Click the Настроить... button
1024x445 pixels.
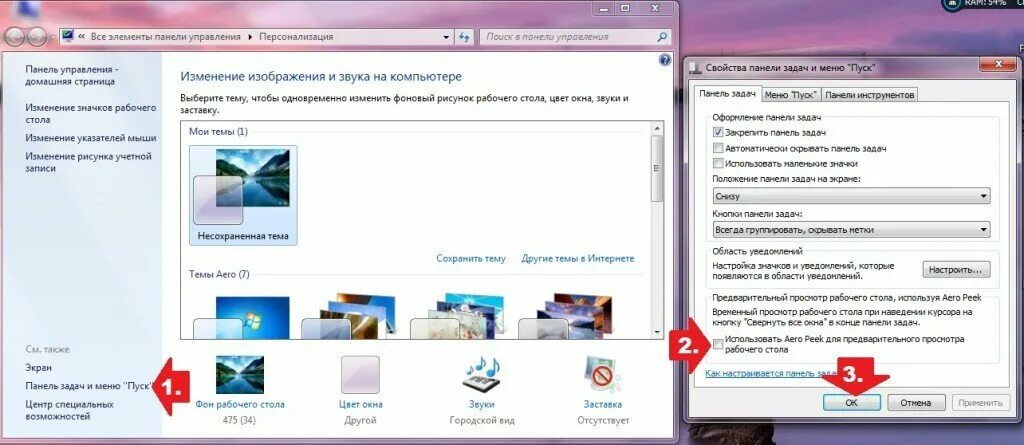(x=956, y=269)
